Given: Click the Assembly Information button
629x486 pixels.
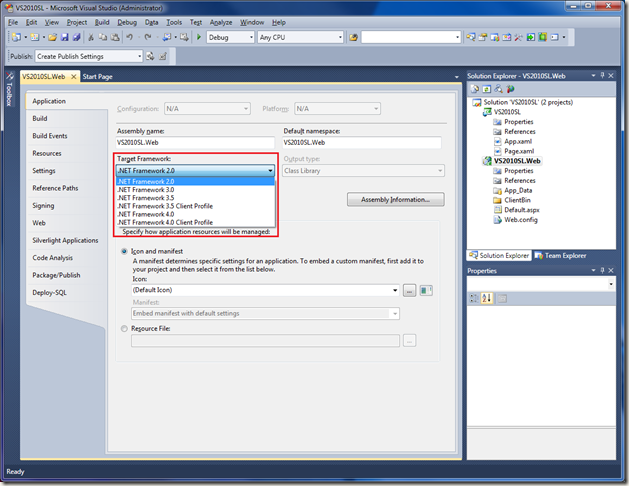Looking at the screenshot, I should click(396, 200).
